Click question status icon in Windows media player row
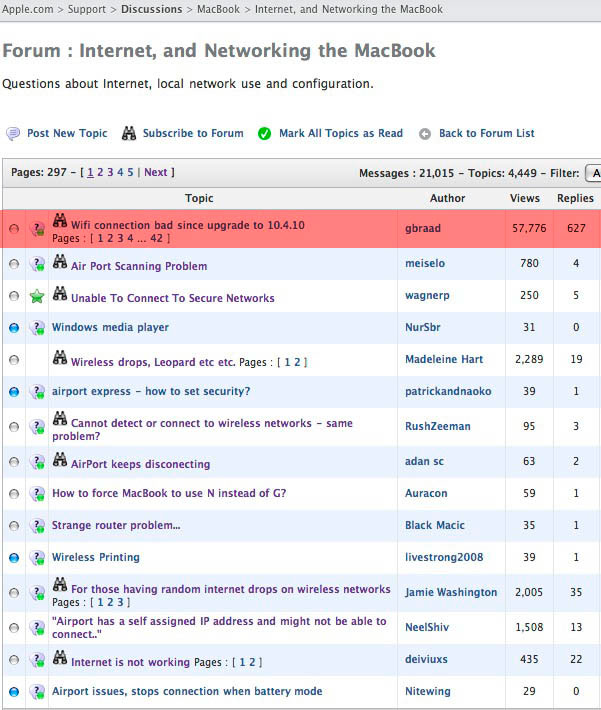 pyautogui.click(x=37, y=328)
